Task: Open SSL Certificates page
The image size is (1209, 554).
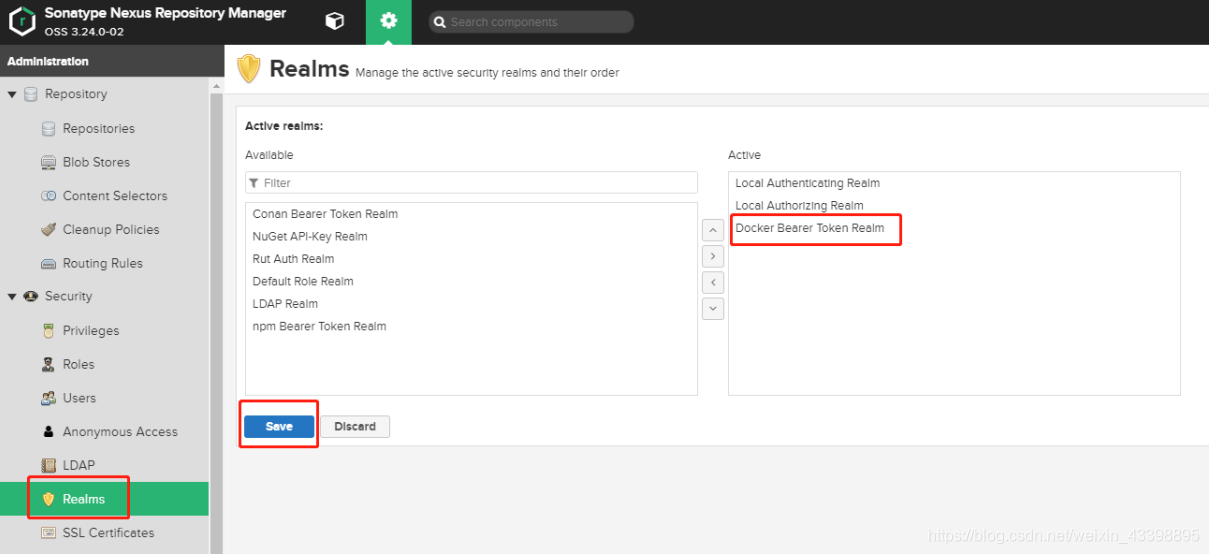Action: pyautogui.click(x=109, y=533)
